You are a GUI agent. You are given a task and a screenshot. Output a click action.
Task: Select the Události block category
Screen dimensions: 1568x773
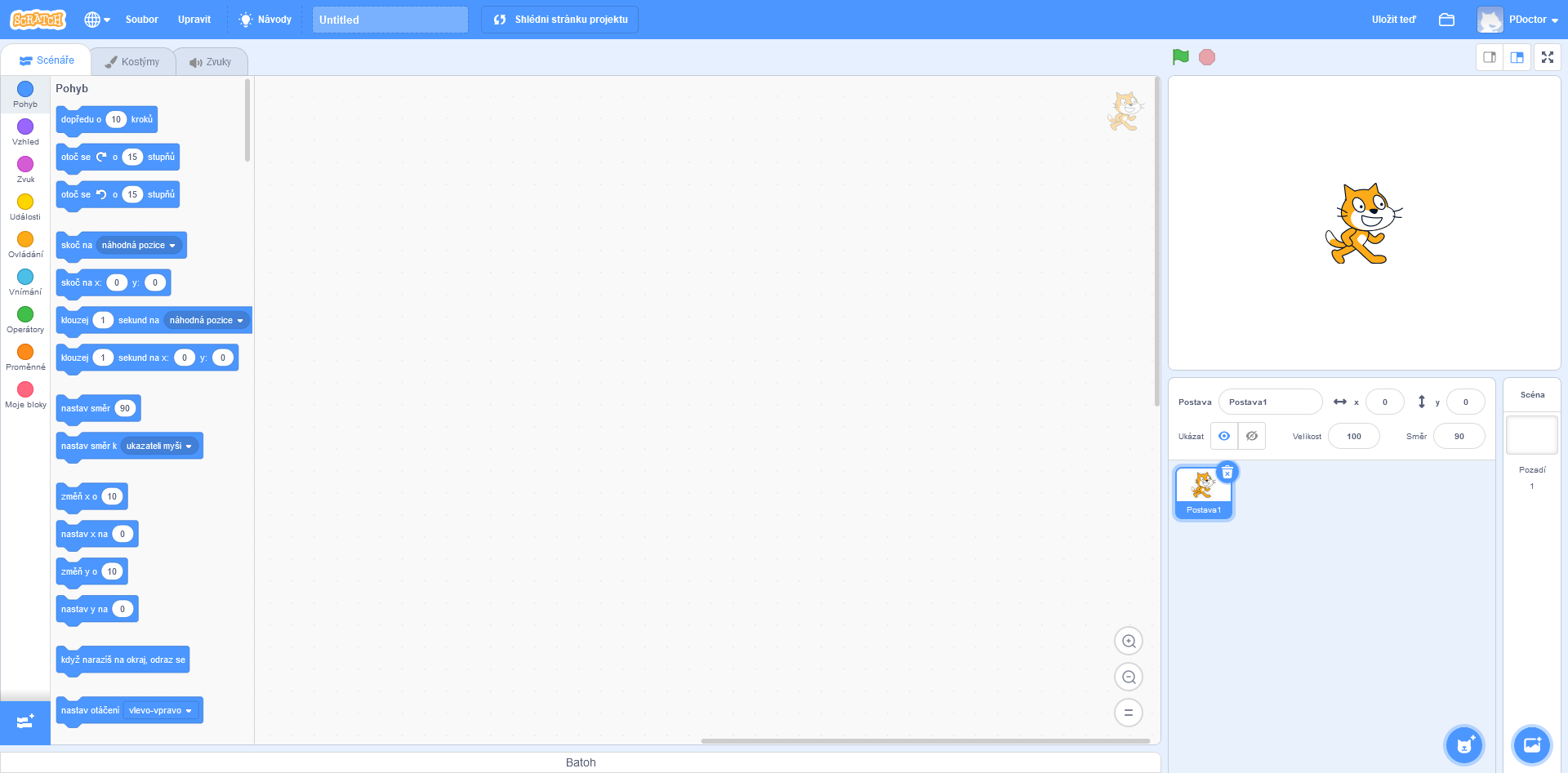25,207
